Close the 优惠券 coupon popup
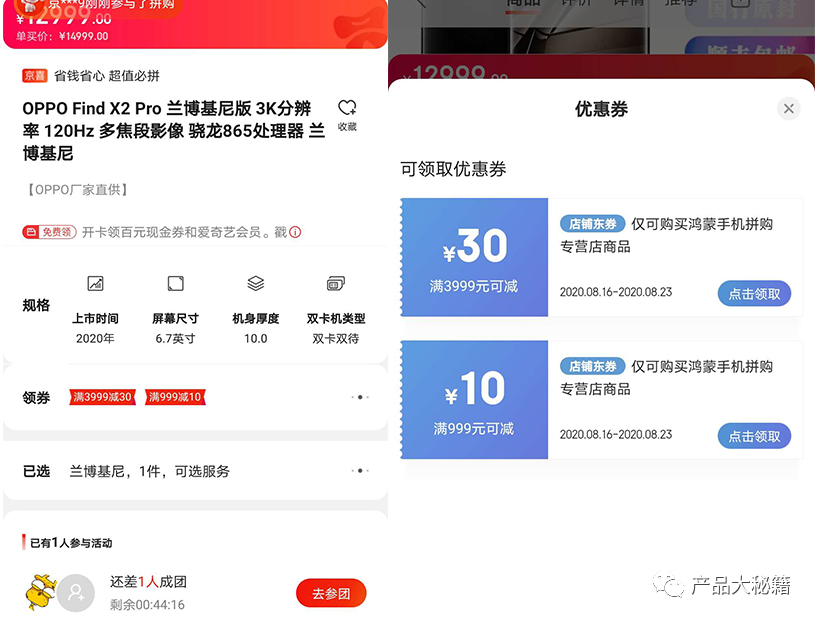Viewport: 817px width, 621px height. (789, 108)
